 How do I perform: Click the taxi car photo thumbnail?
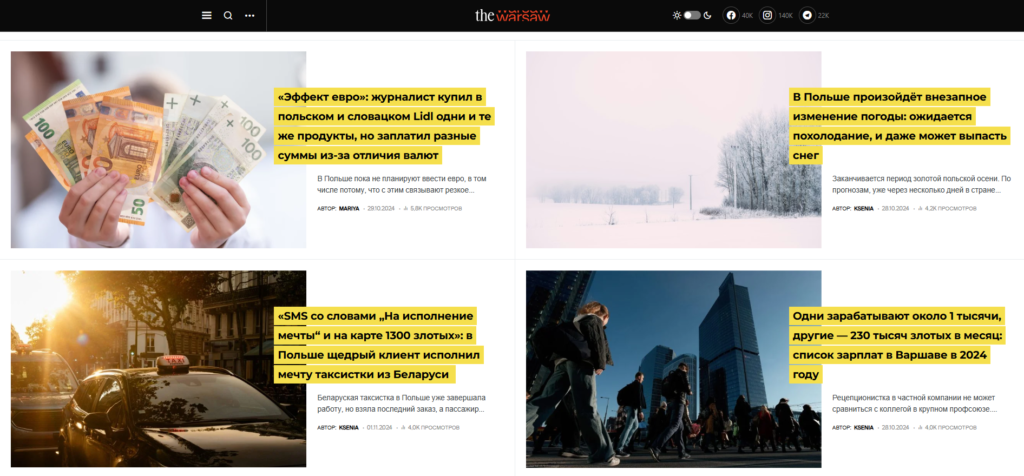pos(158,369)
